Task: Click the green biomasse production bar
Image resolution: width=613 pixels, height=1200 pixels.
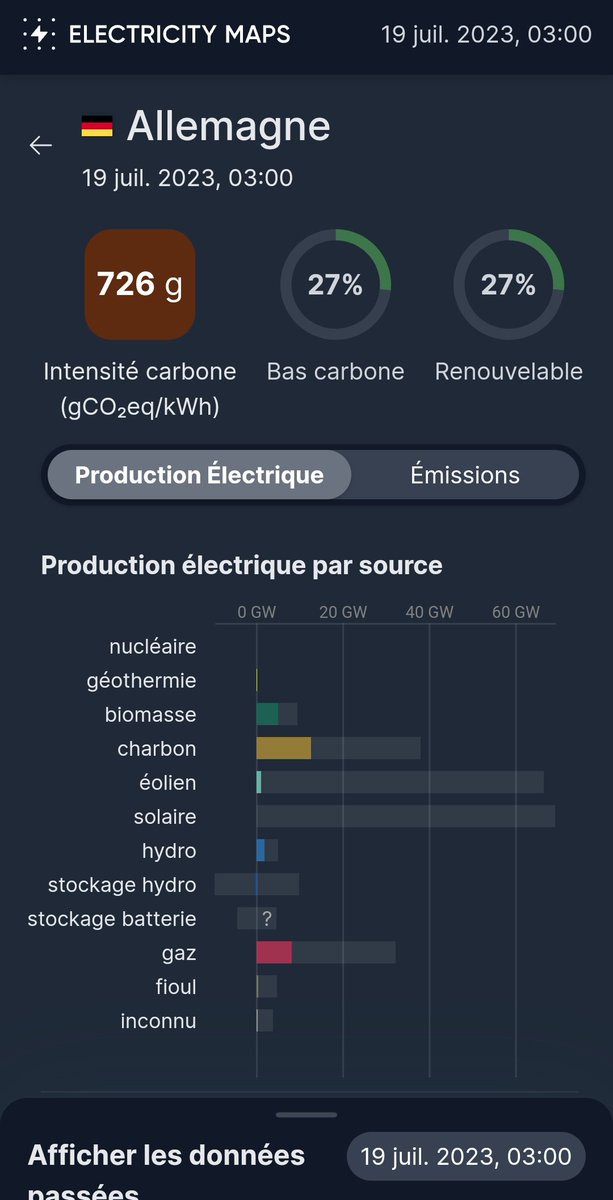Action: pyautogui.click(x=267, y=715)
